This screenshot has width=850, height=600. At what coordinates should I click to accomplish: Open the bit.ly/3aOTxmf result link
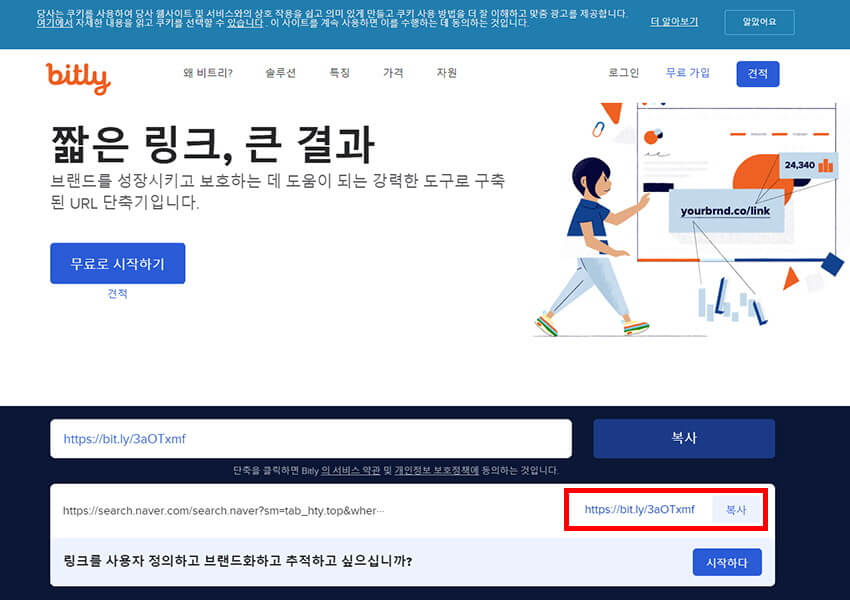coord(640,509)
